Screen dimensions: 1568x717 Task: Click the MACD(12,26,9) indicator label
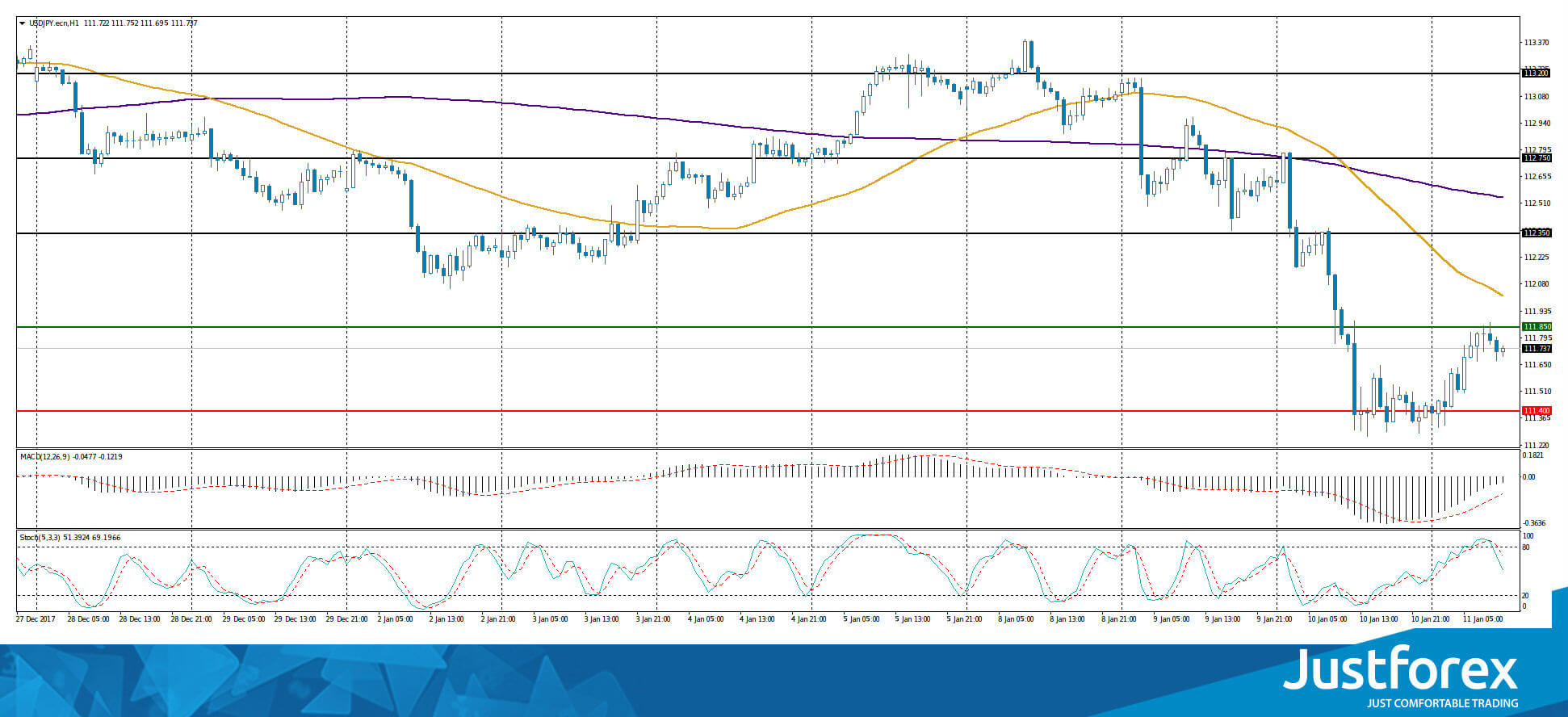tap(45, 457)
